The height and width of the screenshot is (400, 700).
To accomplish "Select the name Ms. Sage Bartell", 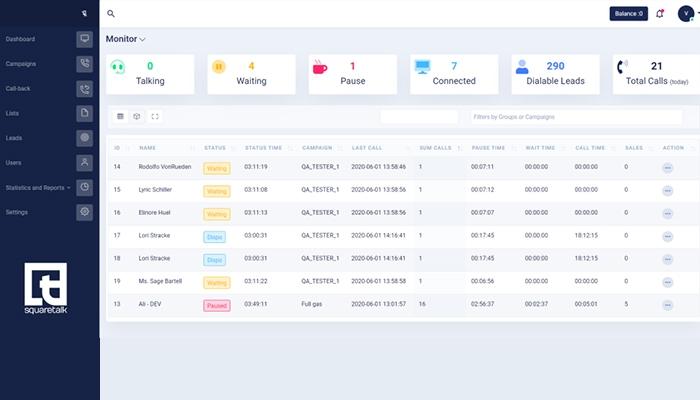I will pyautogui.click(x=160, y=281).
